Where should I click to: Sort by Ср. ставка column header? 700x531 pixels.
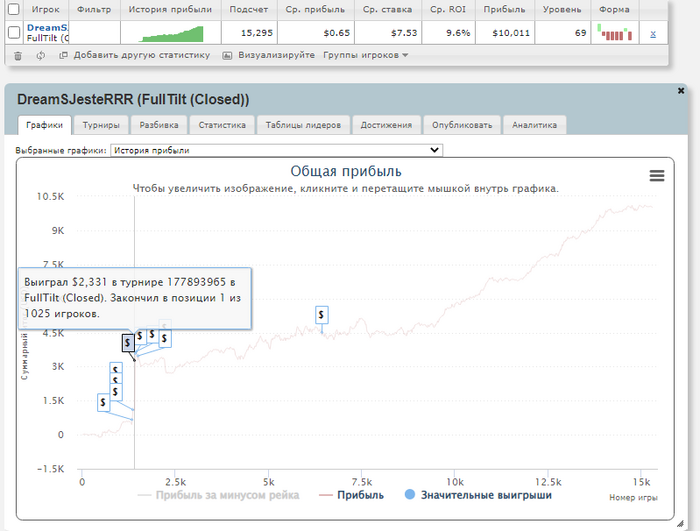(388, 9)
